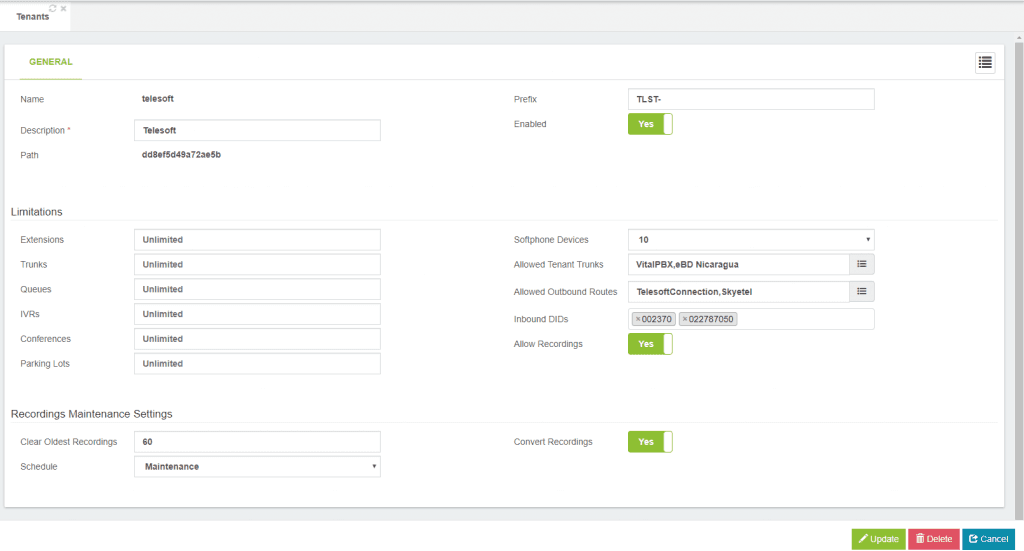Open the tenants list icon at top right

tap(985, 63)
